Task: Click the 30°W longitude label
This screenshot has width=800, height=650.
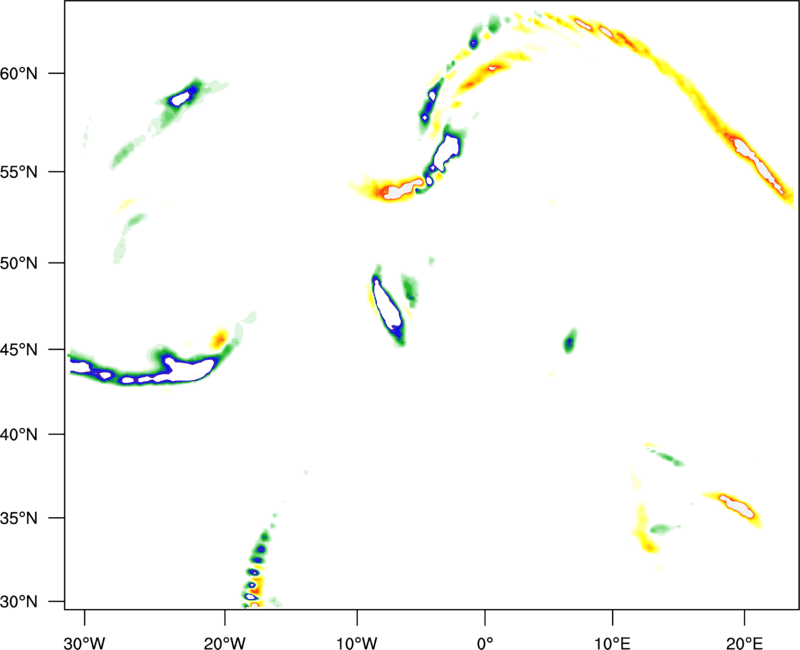Action: pos(84,643)
